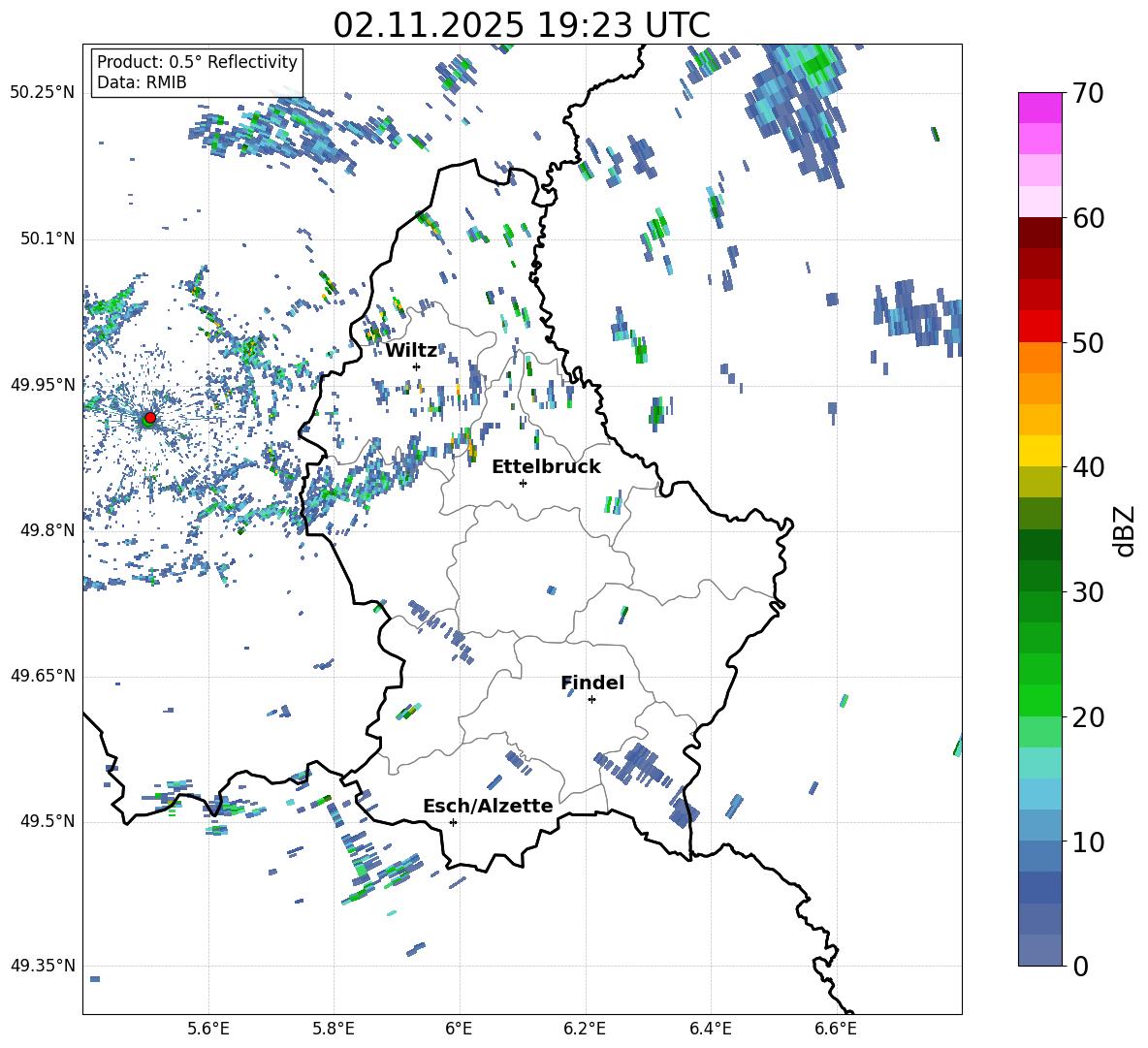
Task: Click the Wiltz city label
Action: coord(411,351)
